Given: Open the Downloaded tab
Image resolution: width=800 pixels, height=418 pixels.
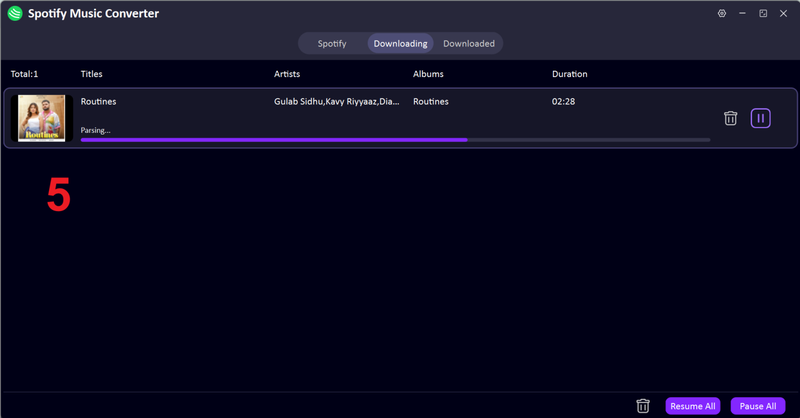Looking at the screenshot, I should click(x=469, y=43).
